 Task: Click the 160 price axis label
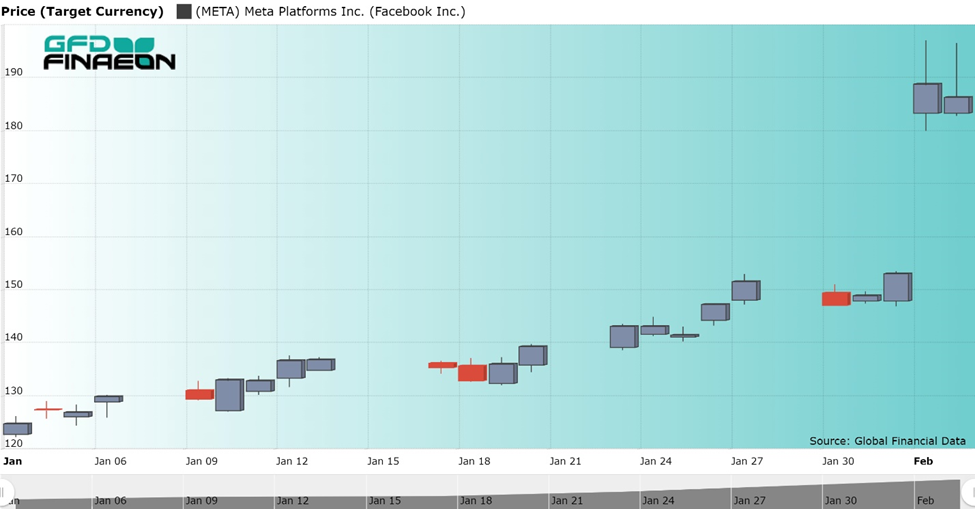pyautogui.click(x=13, y=232)
